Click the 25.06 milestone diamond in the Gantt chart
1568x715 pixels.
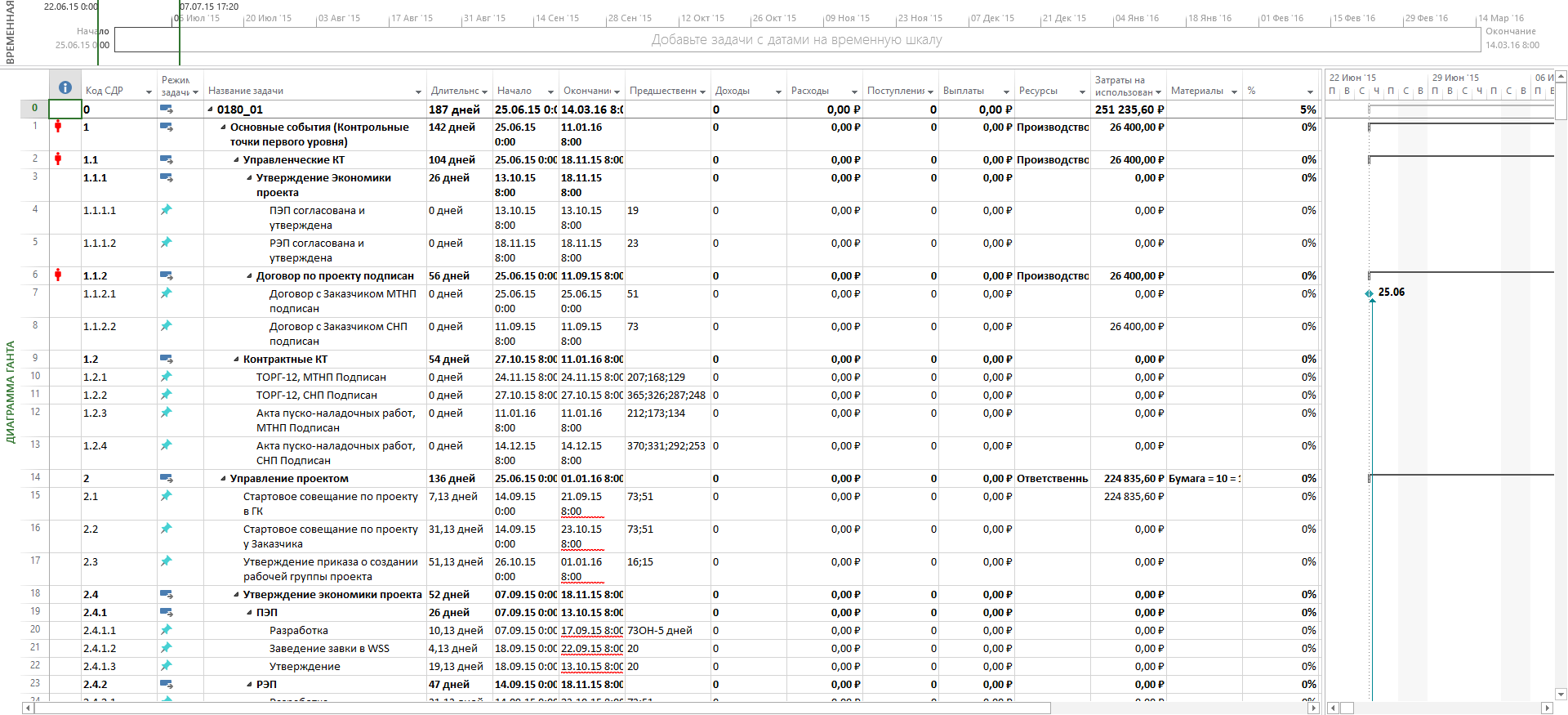tap(1369, 293)
